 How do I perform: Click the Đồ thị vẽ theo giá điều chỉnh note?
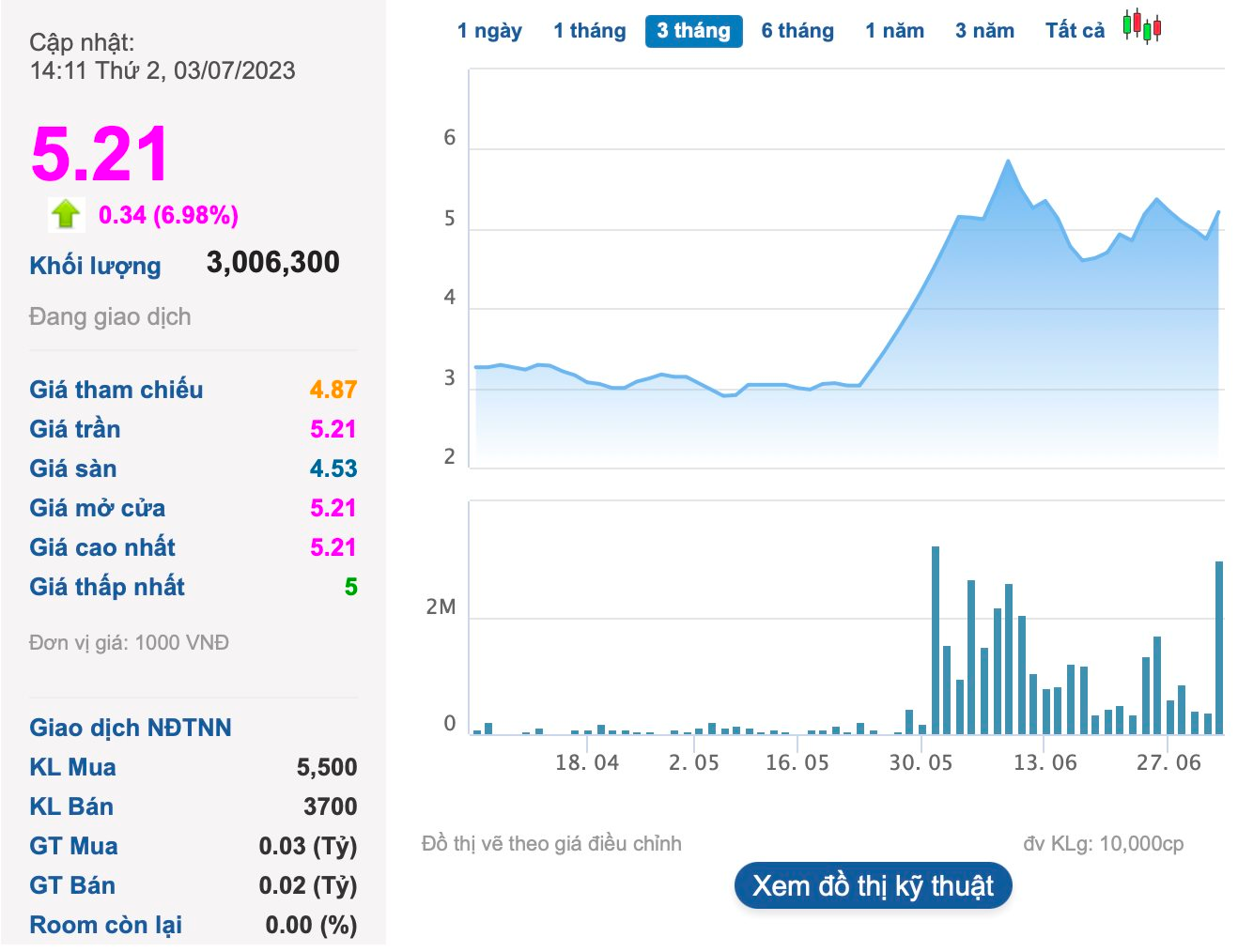pyautogui.click(x=551, y=844)
